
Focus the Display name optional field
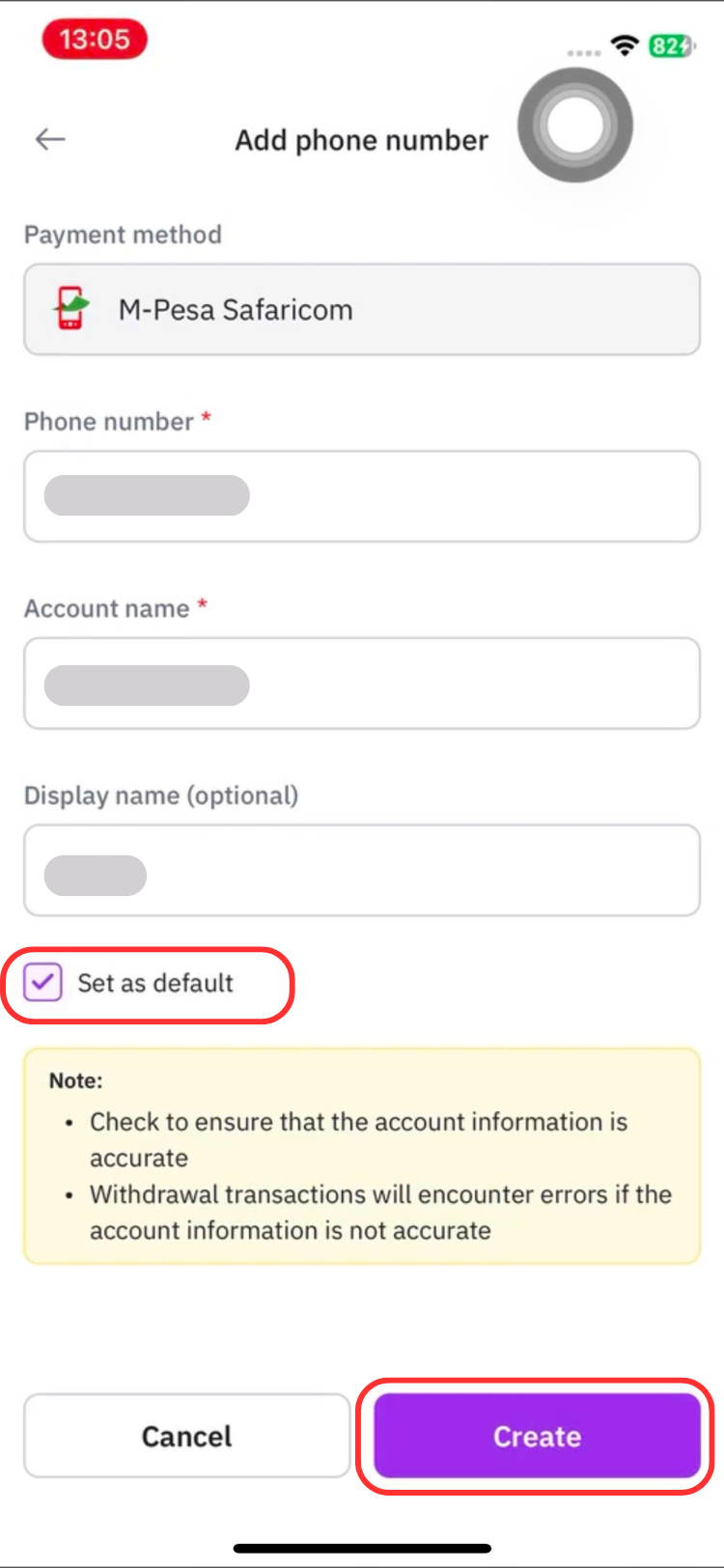pos(362,870)
